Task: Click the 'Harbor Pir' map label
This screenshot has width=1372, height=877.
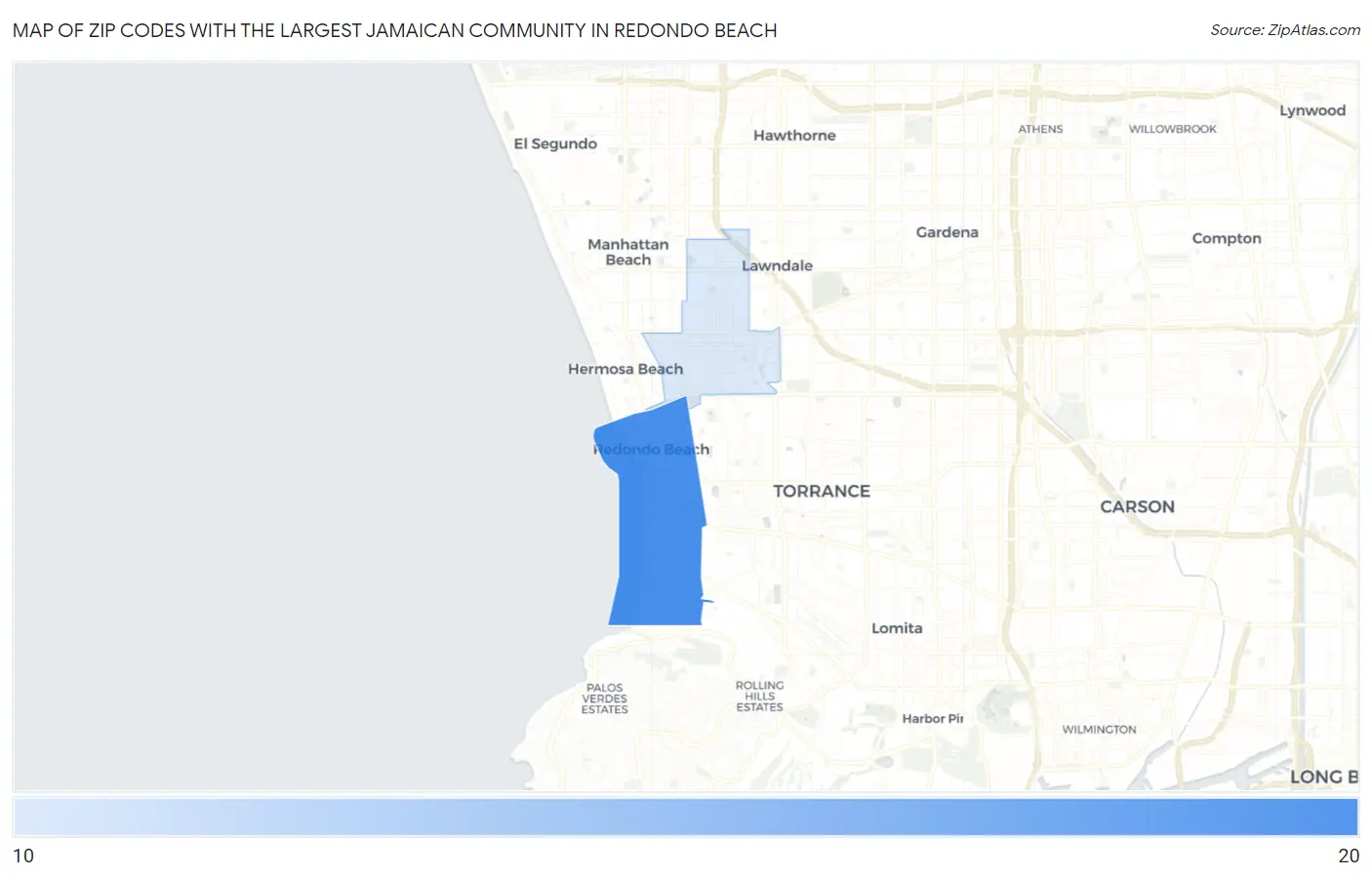Action: (x=933, y=719)
